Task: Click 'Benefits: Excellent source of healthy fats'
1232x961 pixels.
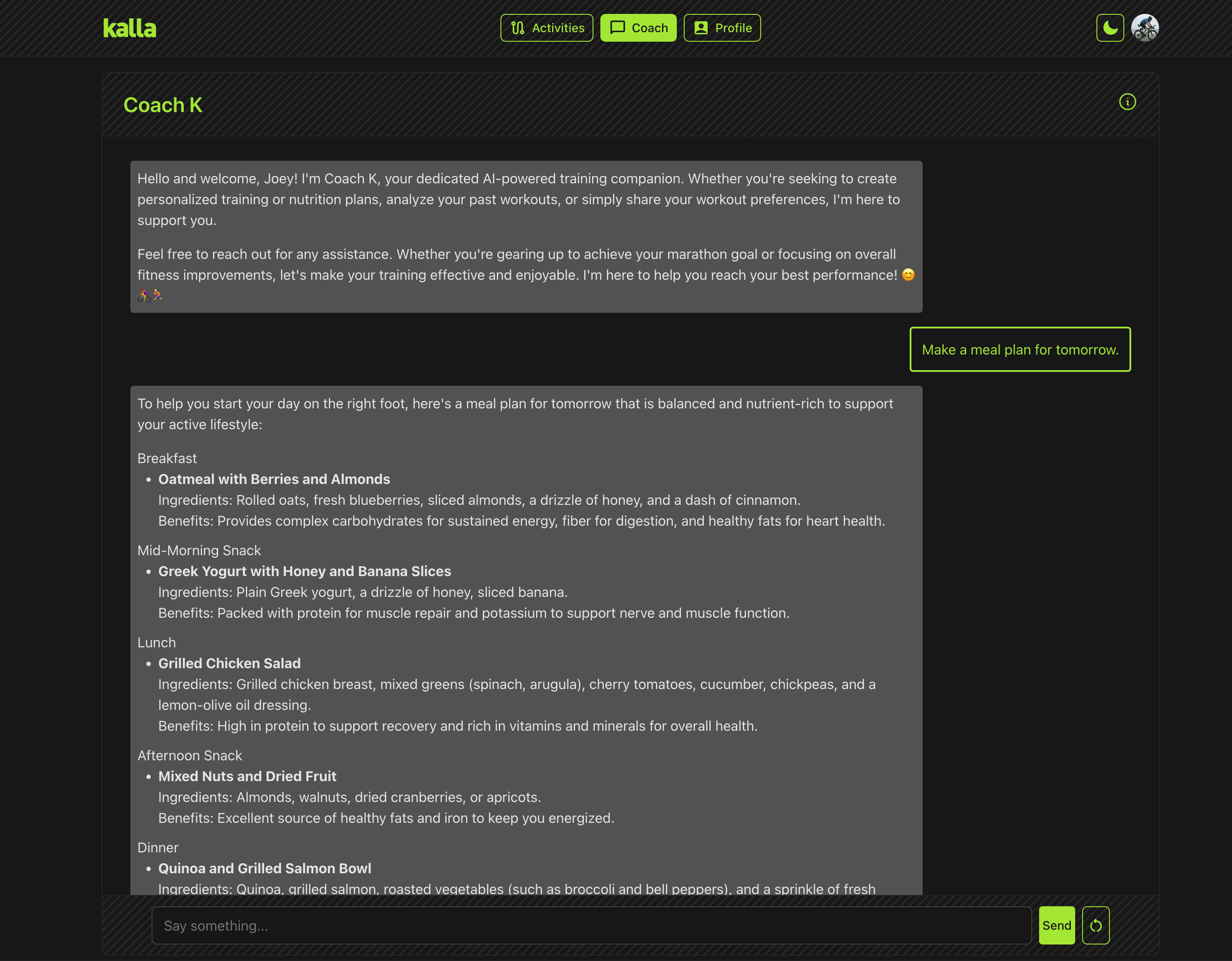Action: tap(386, 818)
